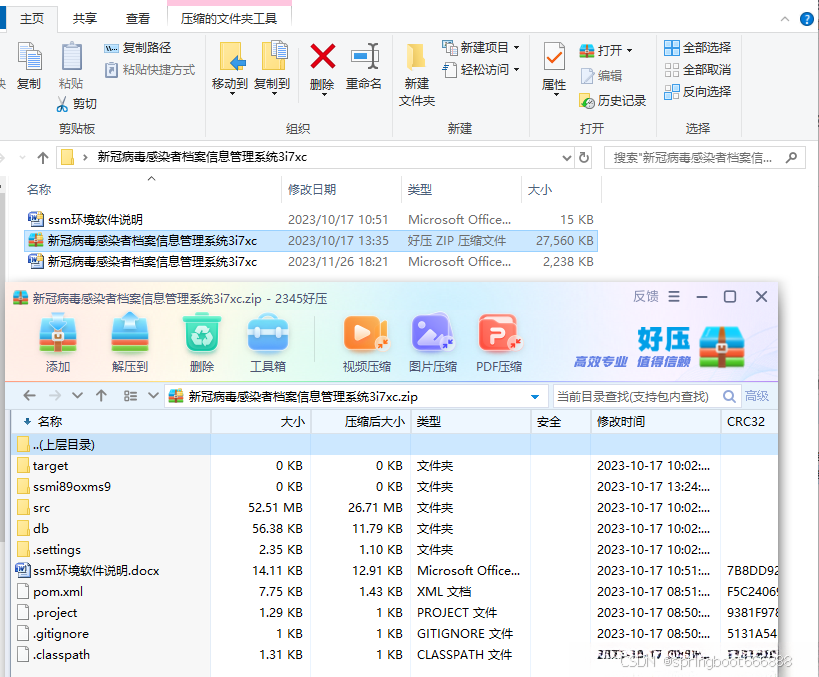Image resolution: width=819 pixels, height=677 pixels.
Task: Refresh the Explorer folder view
Action: pyautogui.click(x=584, y=157)
